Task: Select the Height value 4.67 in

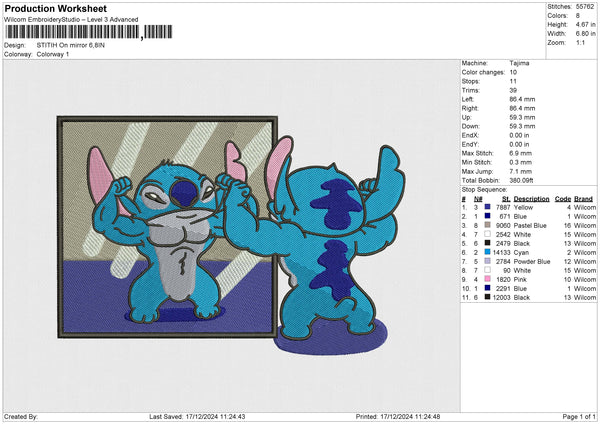Action: pyautogui.click(x=585, y=24)
